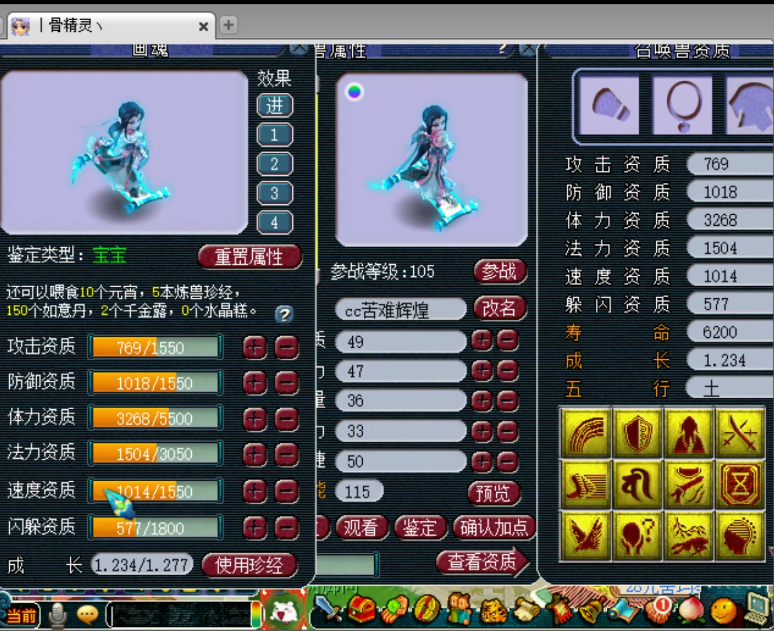Select the half-dark shield skill icon
774x631 pixels.
(x=637, y=434)
